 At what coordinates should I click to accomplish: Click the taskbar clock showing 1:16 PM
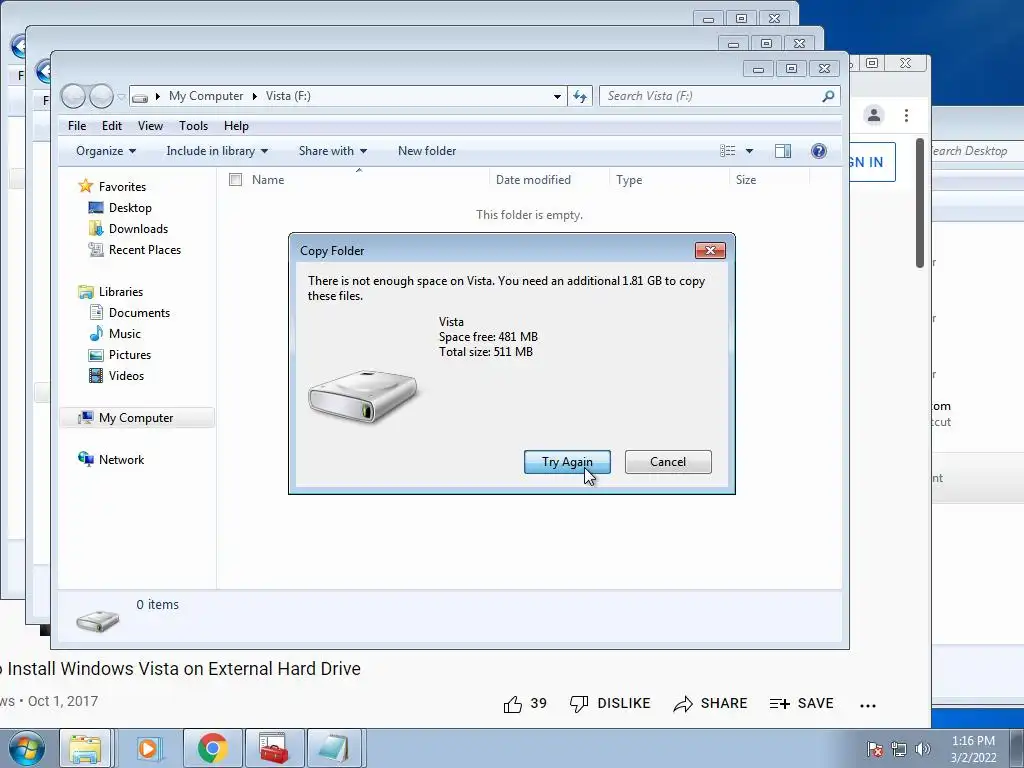[973, 749]
